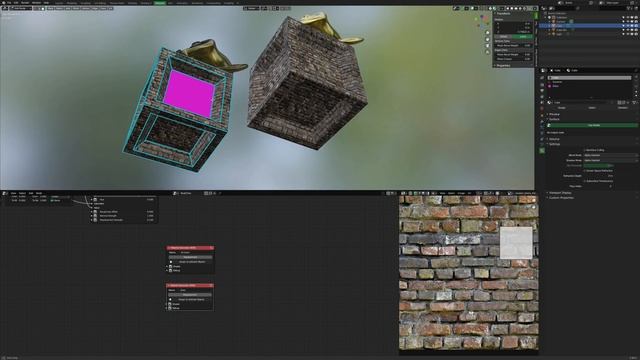Open the Object Data properties tab
This screenshot has width=640, height=360.
(x=542, y=144)
